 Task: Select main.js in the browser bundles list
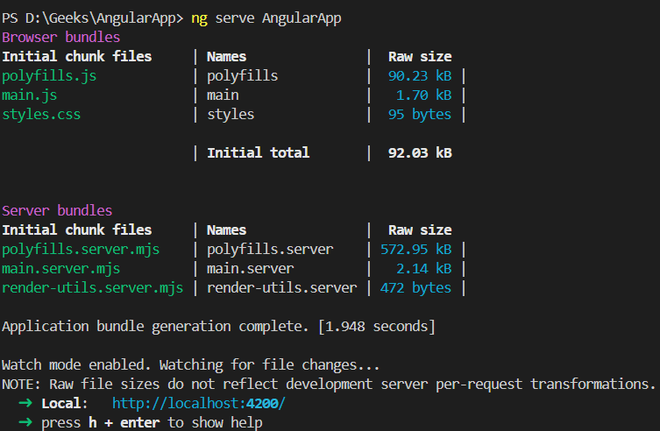tap(29, 95)
